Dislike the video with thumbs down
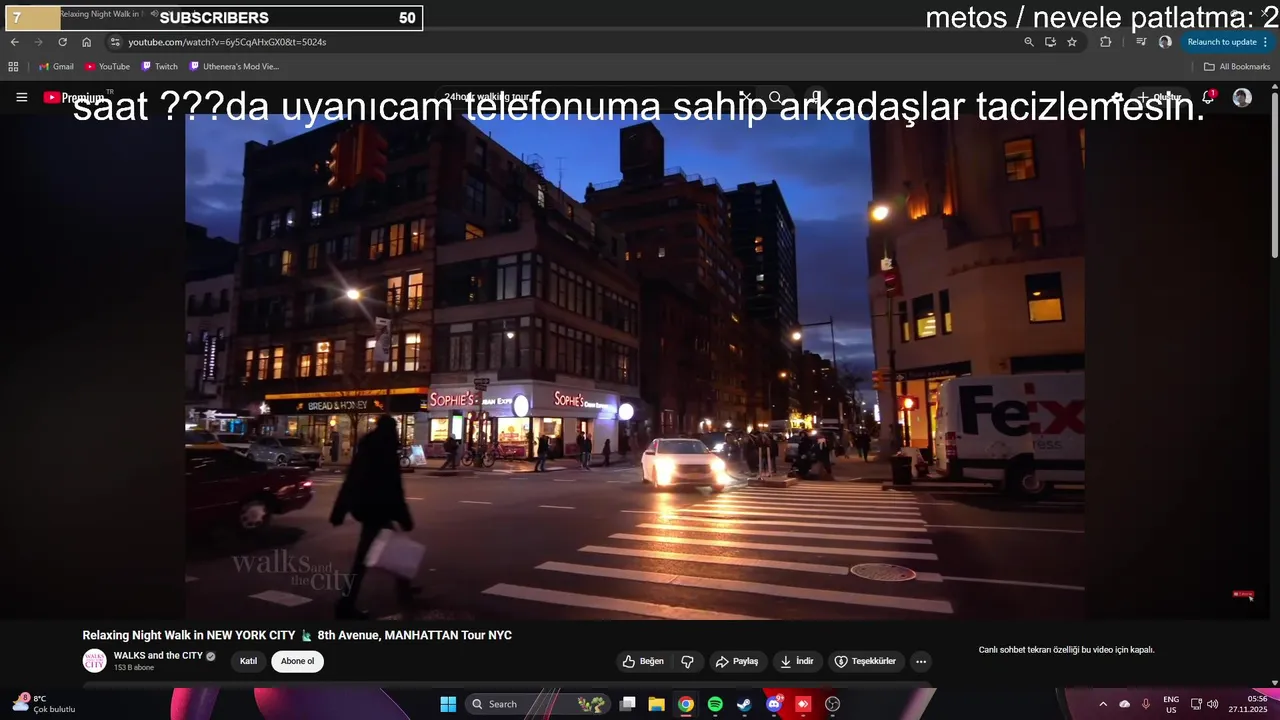 click(688, 661)
